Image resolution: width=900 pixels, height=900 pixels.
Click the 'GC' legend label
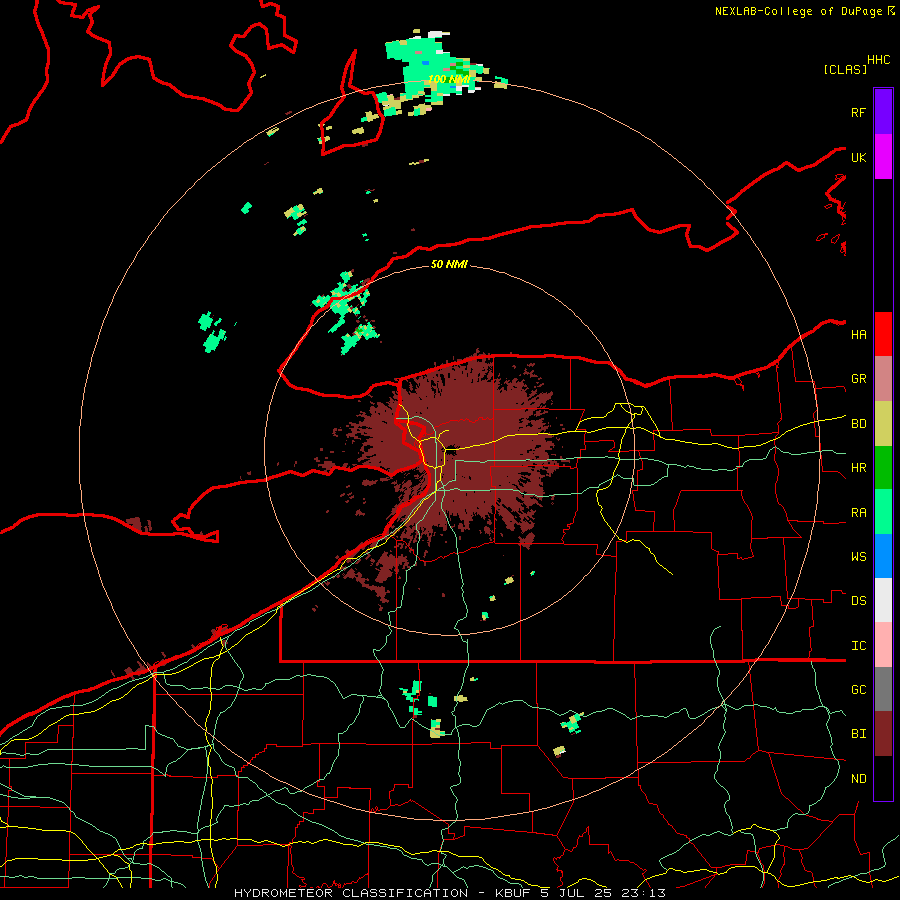[x=858, y=690]
